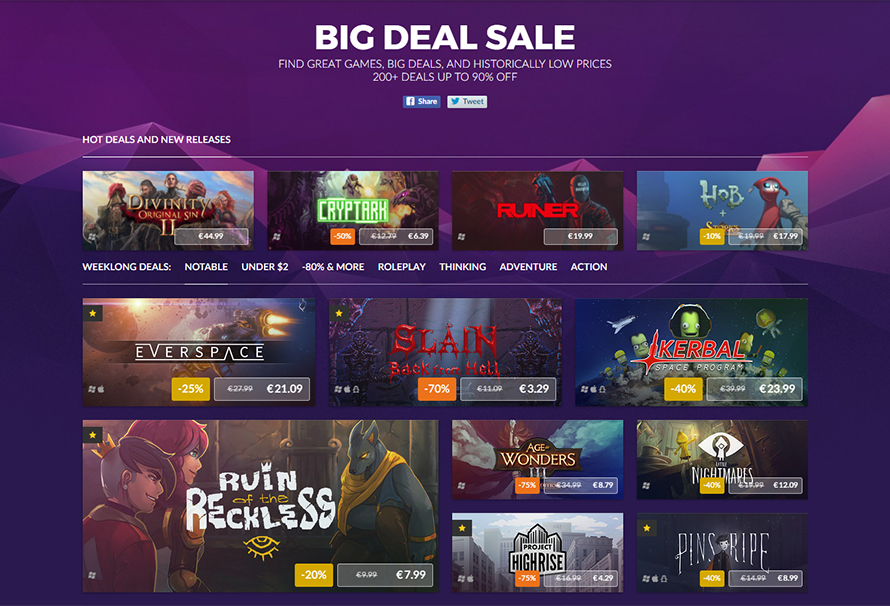The height and width of the screenshot is (606, 890).
Task: Click the -25% discount tag on Everspace
Action: tap(191, 389)
